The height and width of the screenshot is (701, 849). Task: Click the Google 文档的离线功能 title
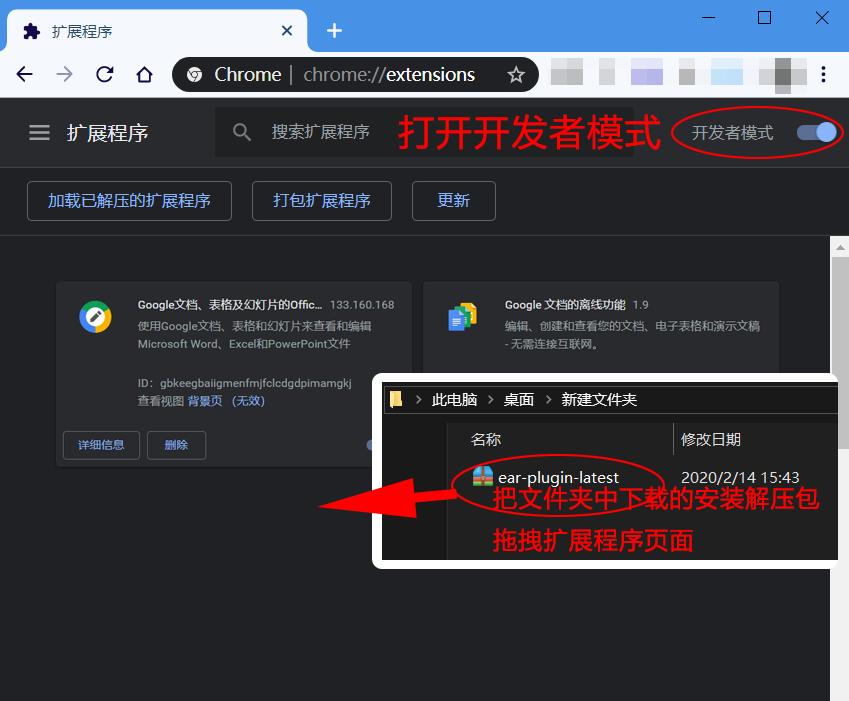[x=565, y=305]
